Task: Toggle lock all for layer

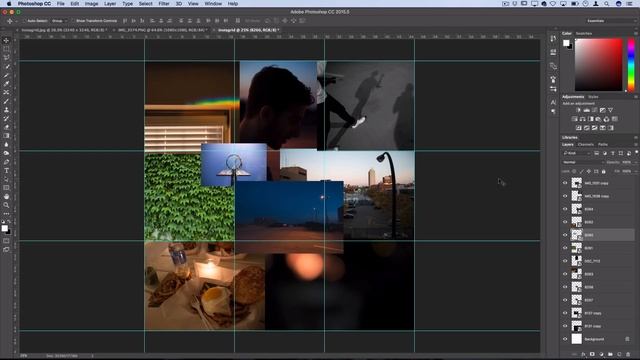Action: pos(604,171)
